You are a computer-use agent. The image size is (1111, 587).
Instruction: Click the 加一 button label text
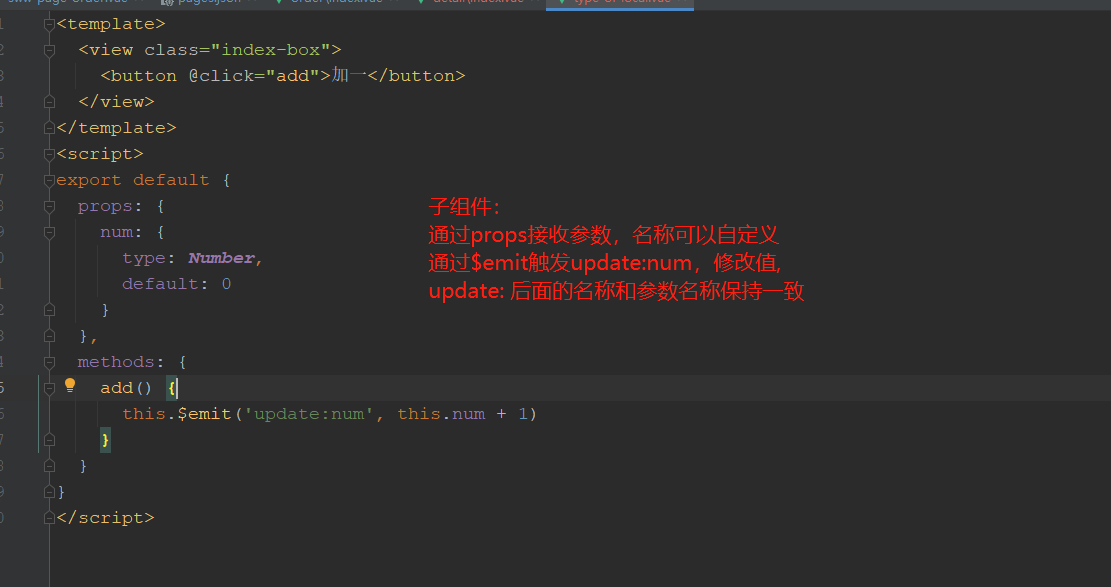click(349, 75)
